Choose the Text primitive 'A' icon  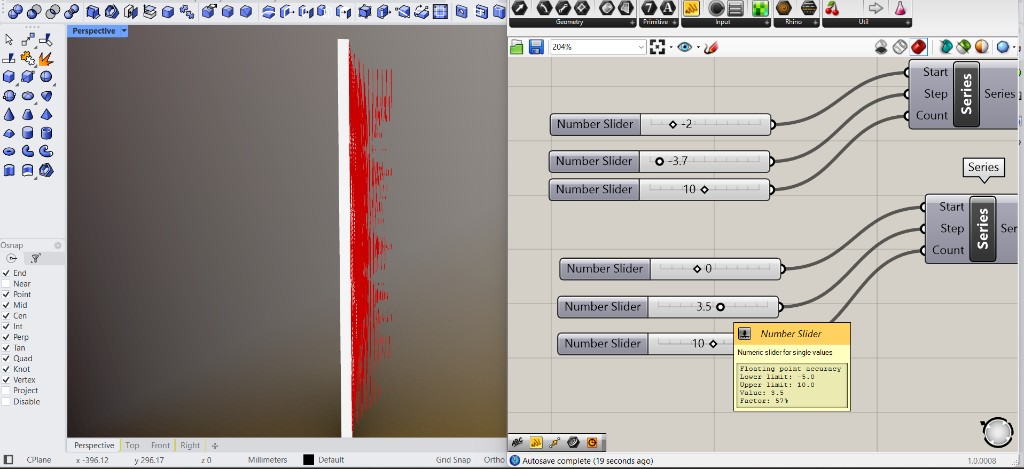point(667,8)
